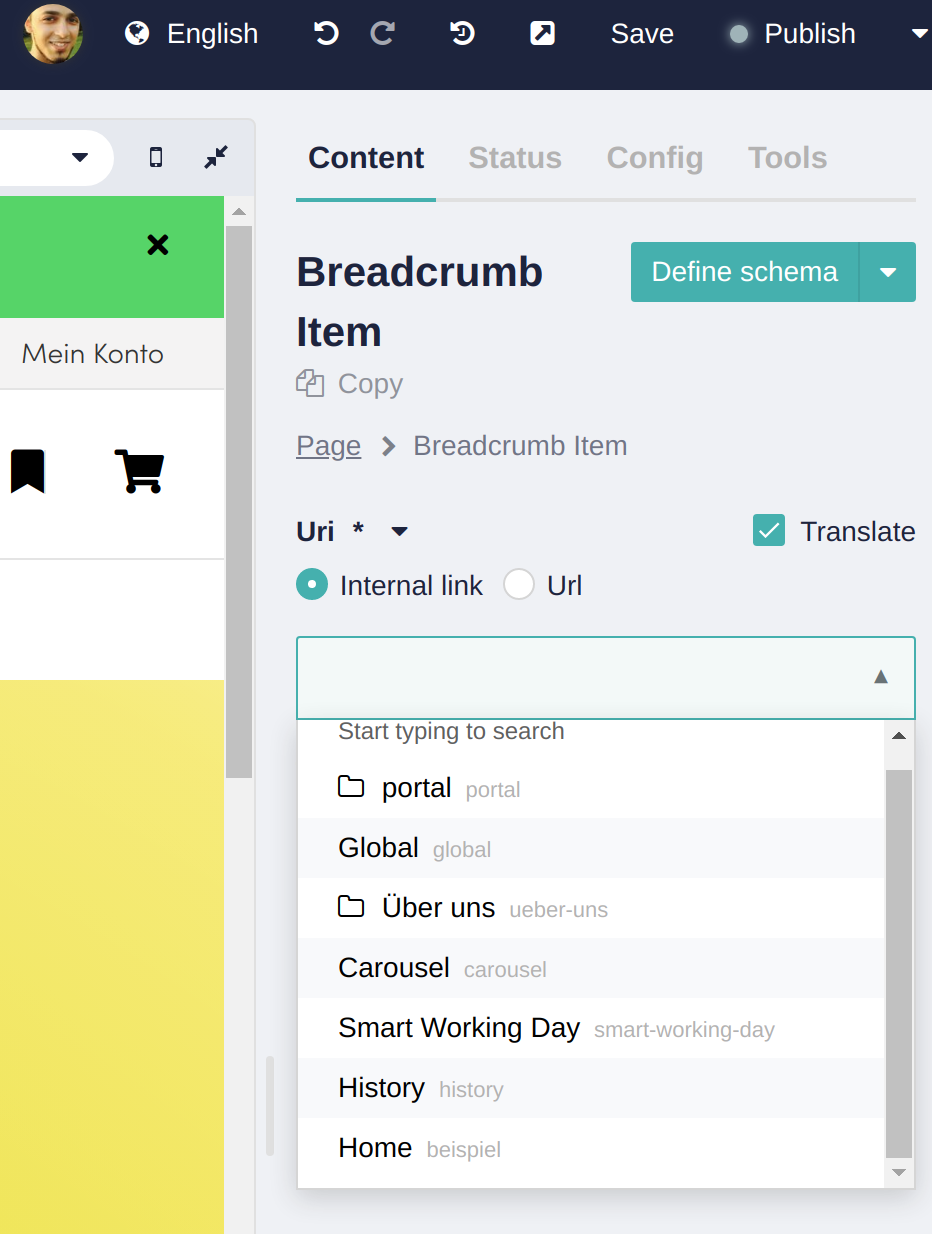Open the Publish dropdown arrow

(918, 33)
